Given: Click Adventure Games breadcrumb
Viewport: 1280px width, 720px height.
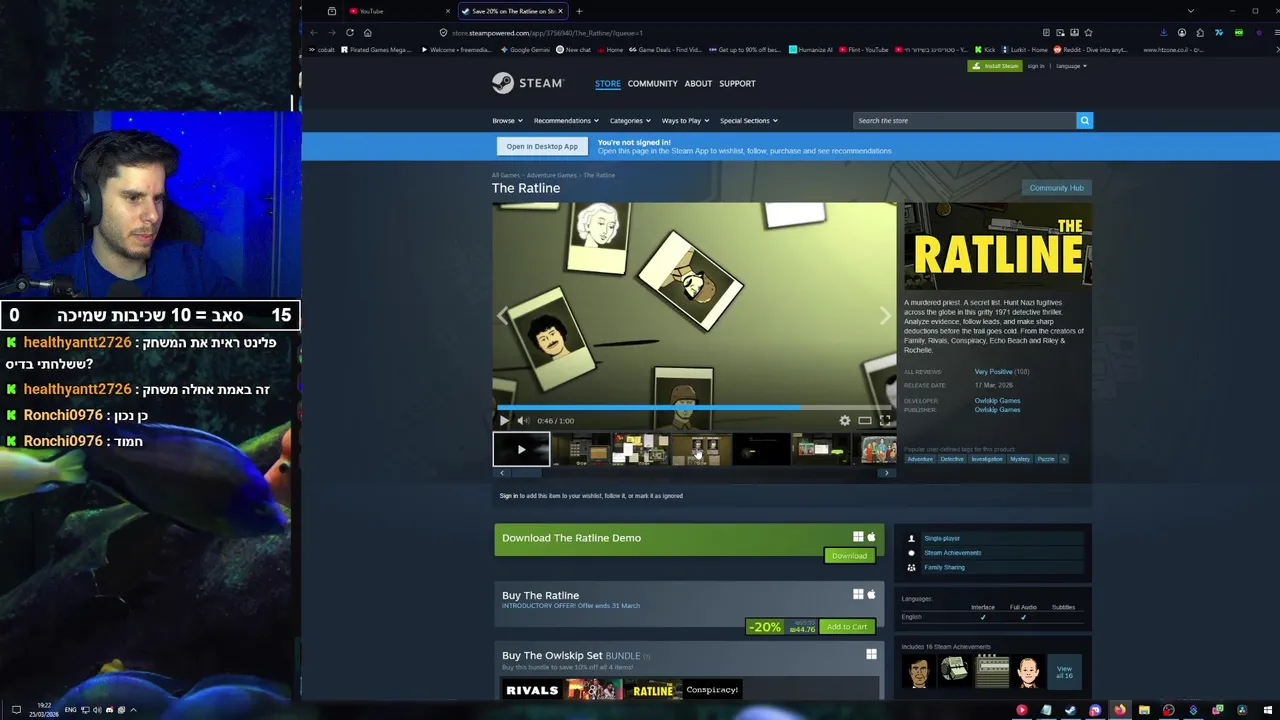Looking at the screenshot, I should pyautogui.click(x=551, y=175).
